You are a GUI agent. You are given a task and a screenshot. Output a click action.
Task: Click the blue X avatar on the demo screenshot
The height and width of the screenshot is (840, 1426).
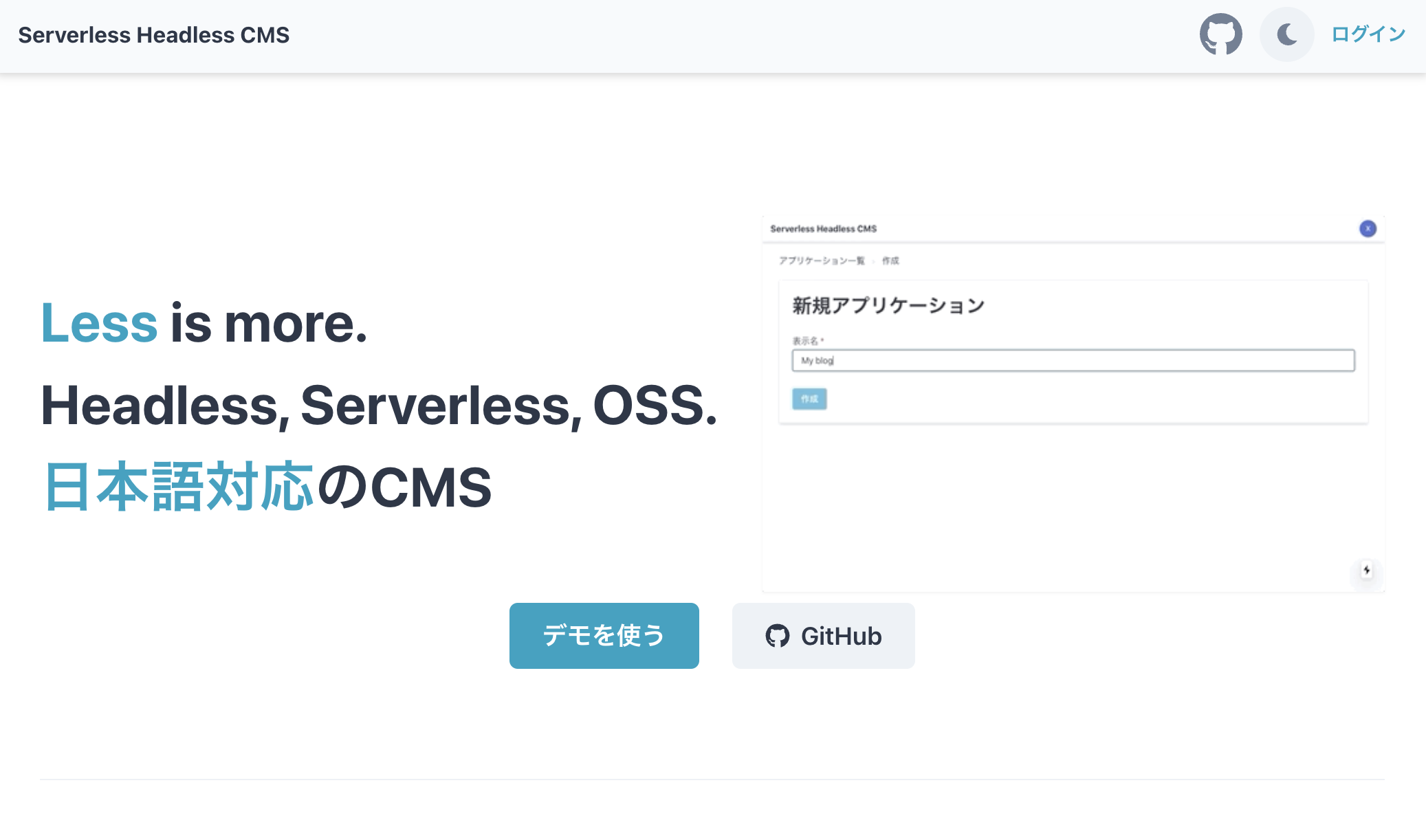click(x=1367, y=228)
